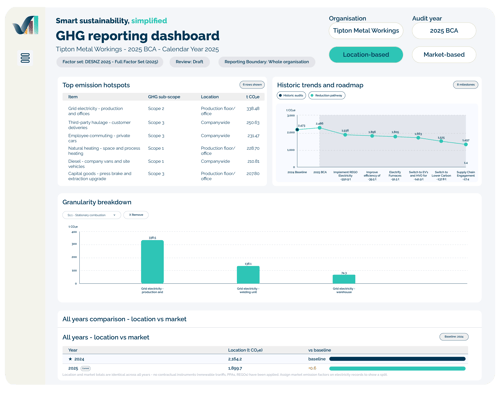
Task: Switch to Location-based reporting
Action: (x=366, y=55)
